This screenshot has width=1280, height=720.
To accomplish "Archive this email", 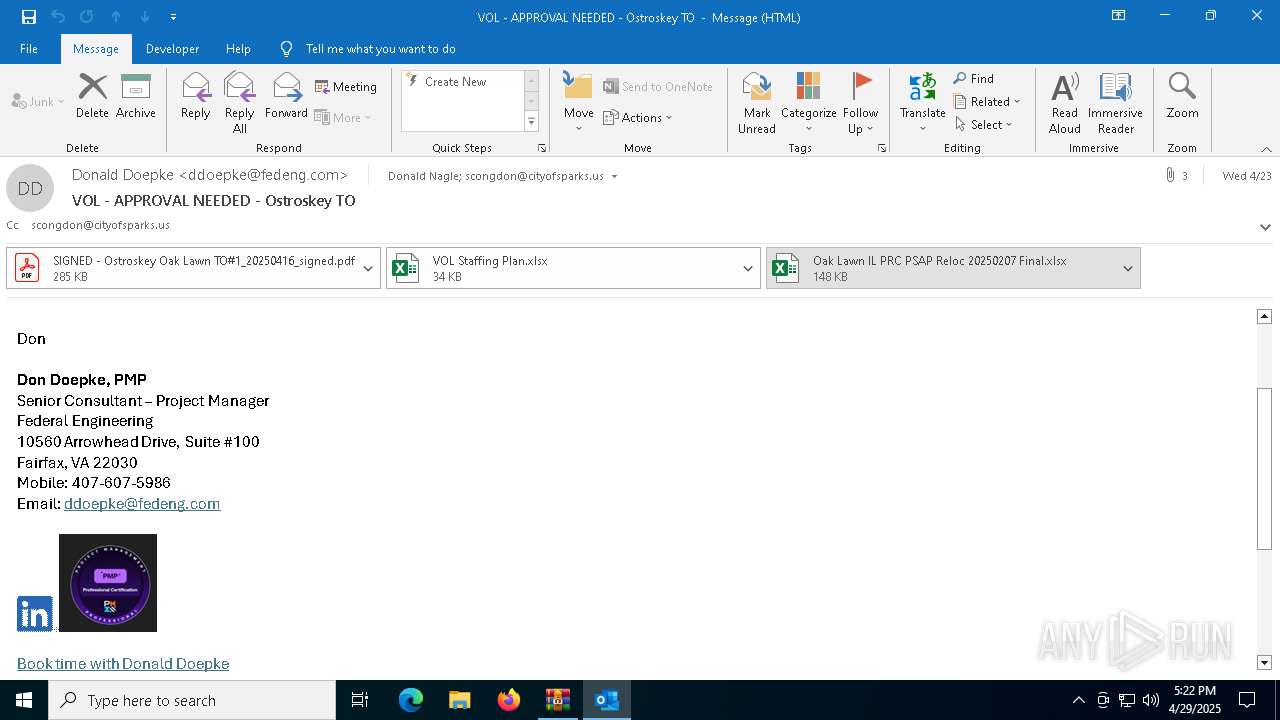I will pos(136,97).
